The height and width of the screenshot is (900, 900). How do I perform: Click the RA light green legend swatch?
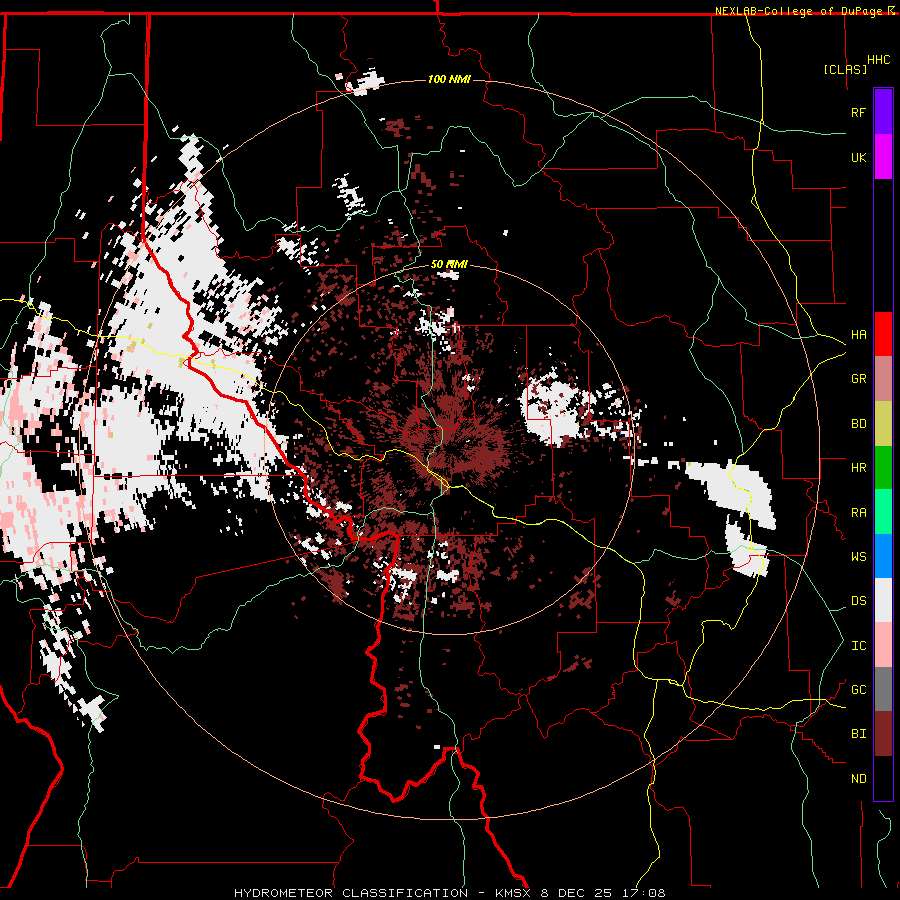click(x=883, y=512)
